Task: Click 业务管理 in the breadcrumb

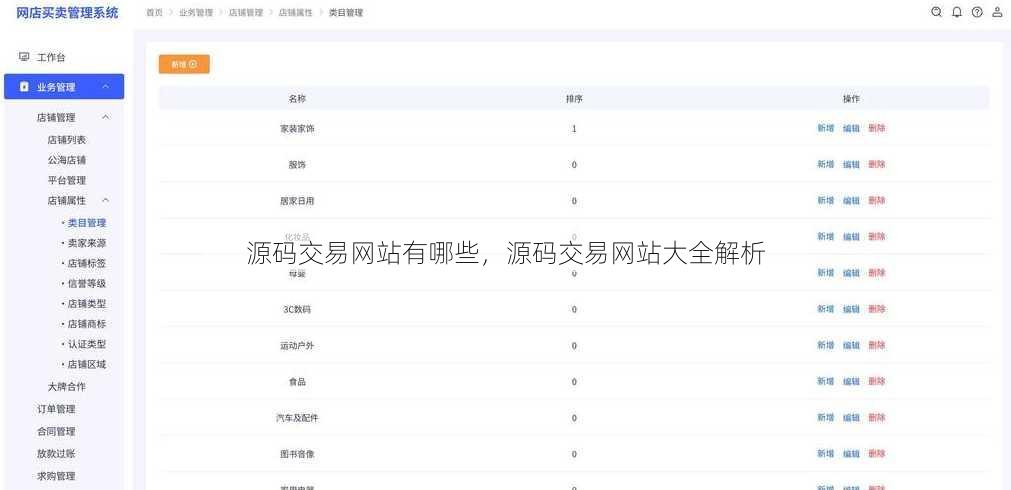Action: point(196,12)
